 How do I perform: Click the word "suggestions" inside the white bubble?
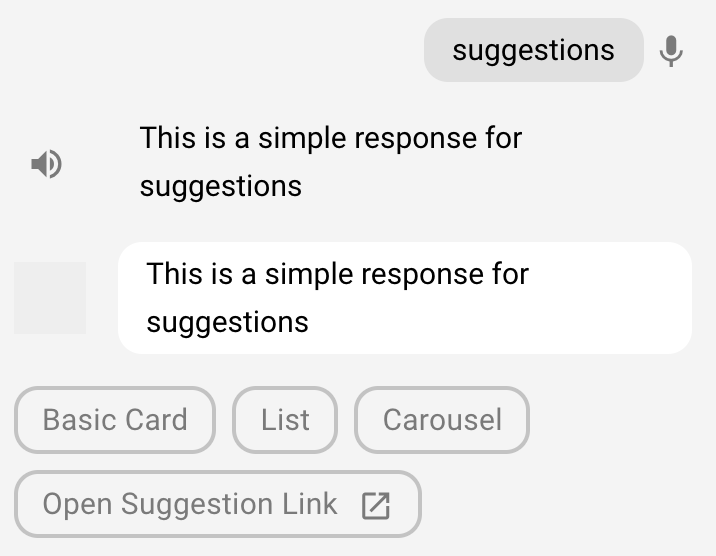tap(227, 323)
